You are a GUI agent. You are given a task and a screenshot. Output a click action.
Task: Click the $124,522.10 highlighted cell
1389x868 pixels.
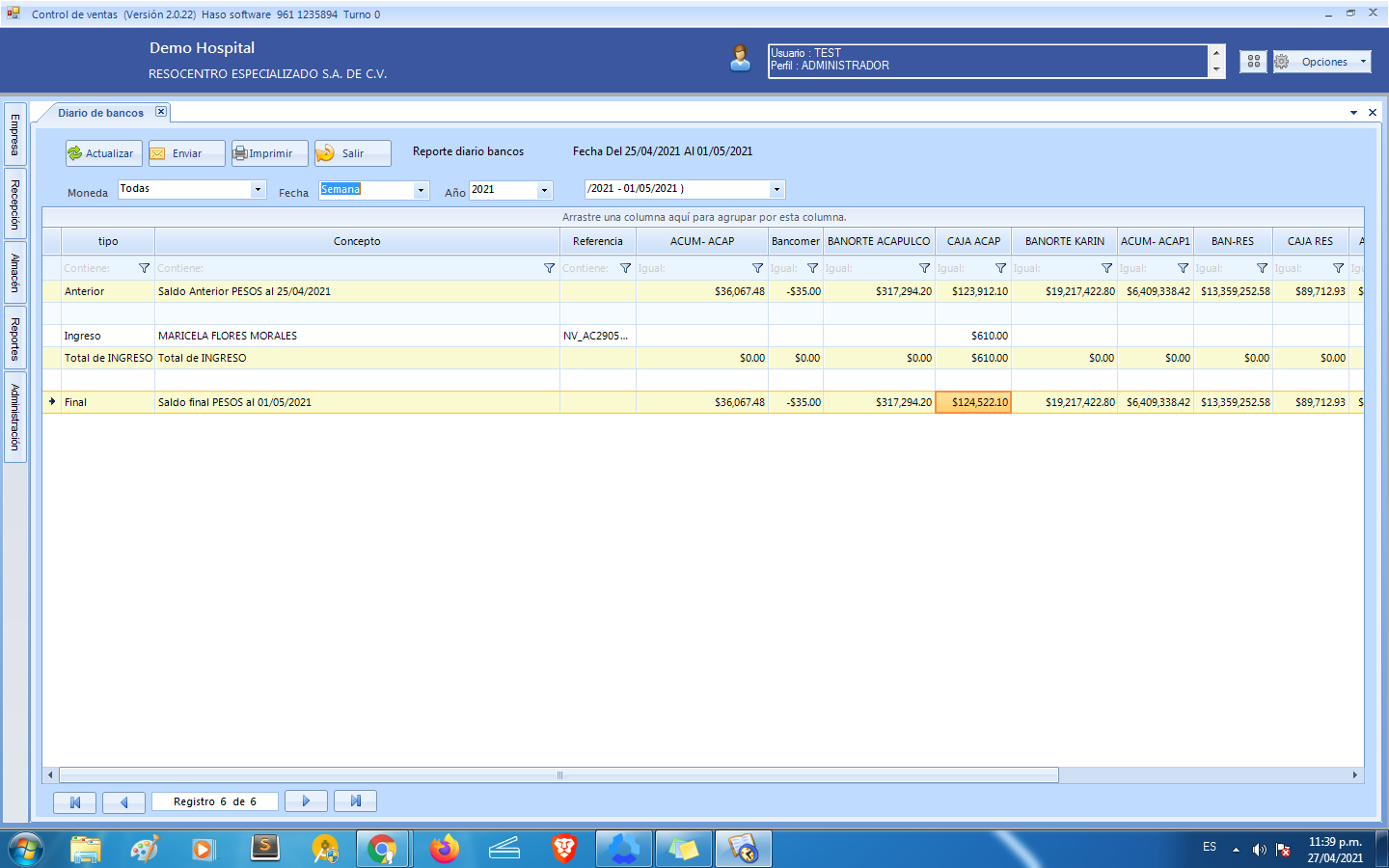(x=973, y=402)
